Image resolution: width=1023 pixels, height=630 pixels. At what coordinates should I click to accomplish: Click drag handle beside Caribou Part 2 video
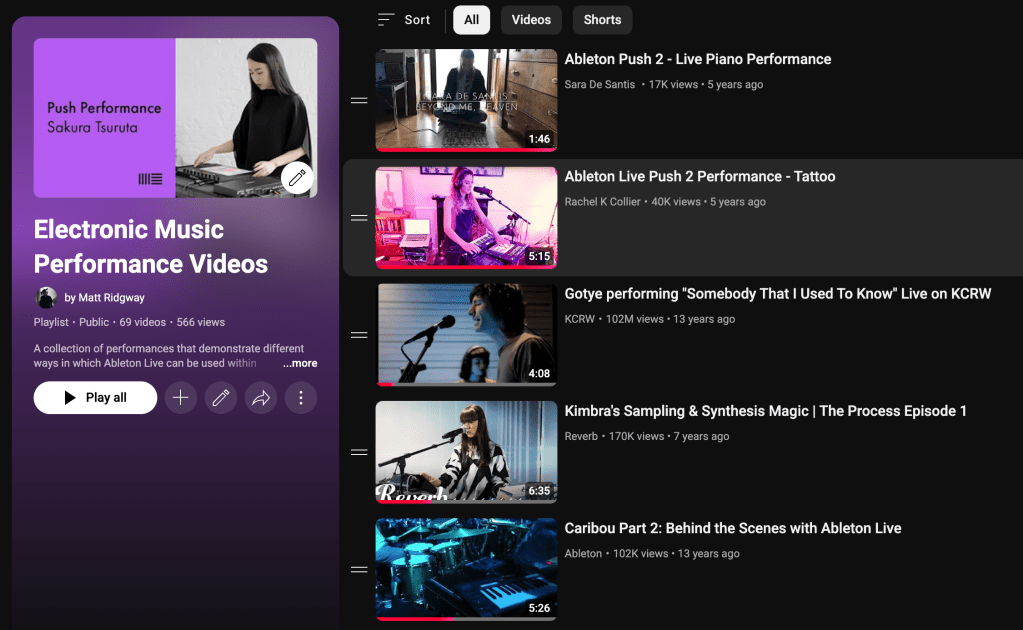point(359,569)
